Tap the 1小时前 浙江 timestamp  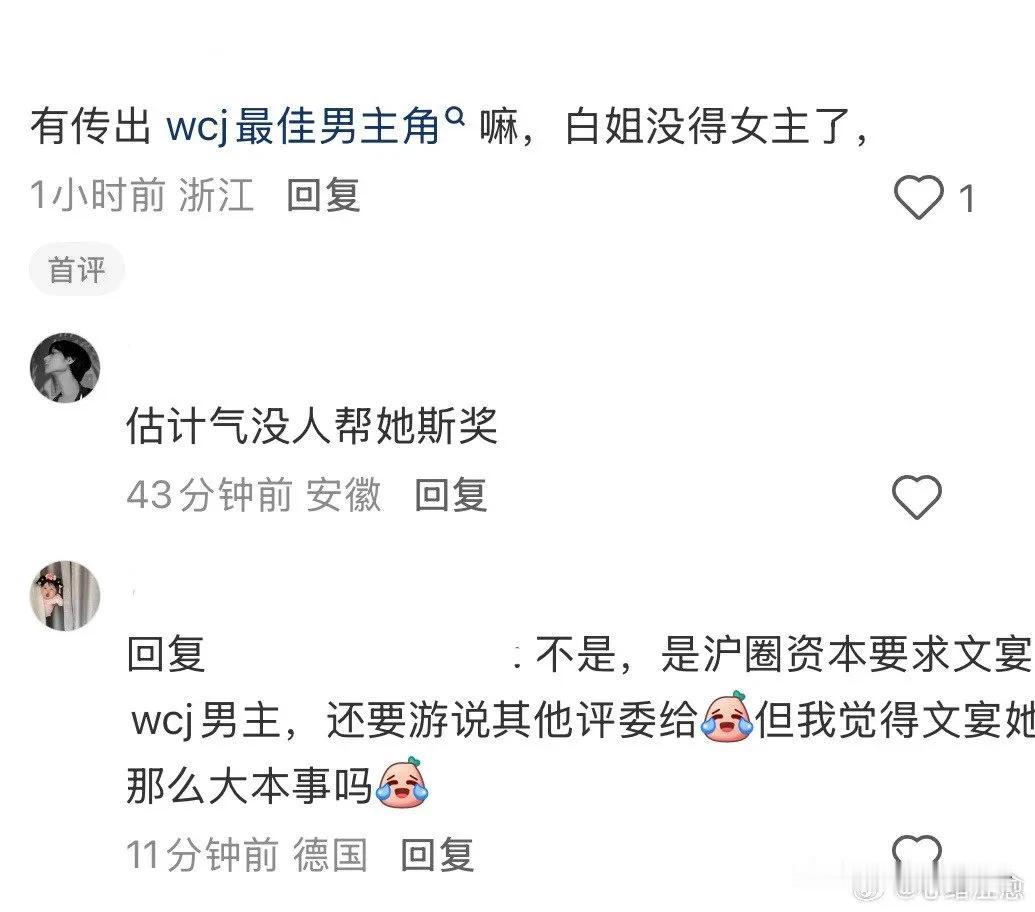142,196
